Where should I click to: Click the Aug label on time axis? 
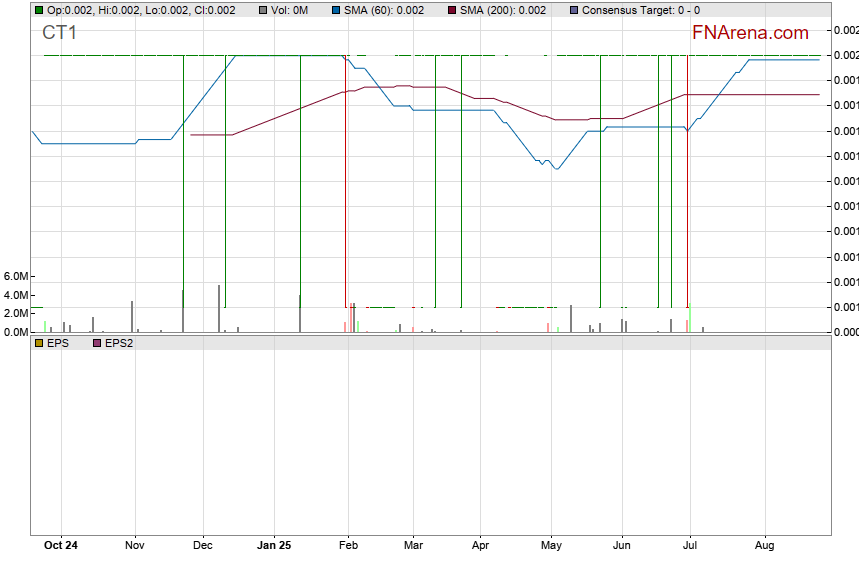764,546
